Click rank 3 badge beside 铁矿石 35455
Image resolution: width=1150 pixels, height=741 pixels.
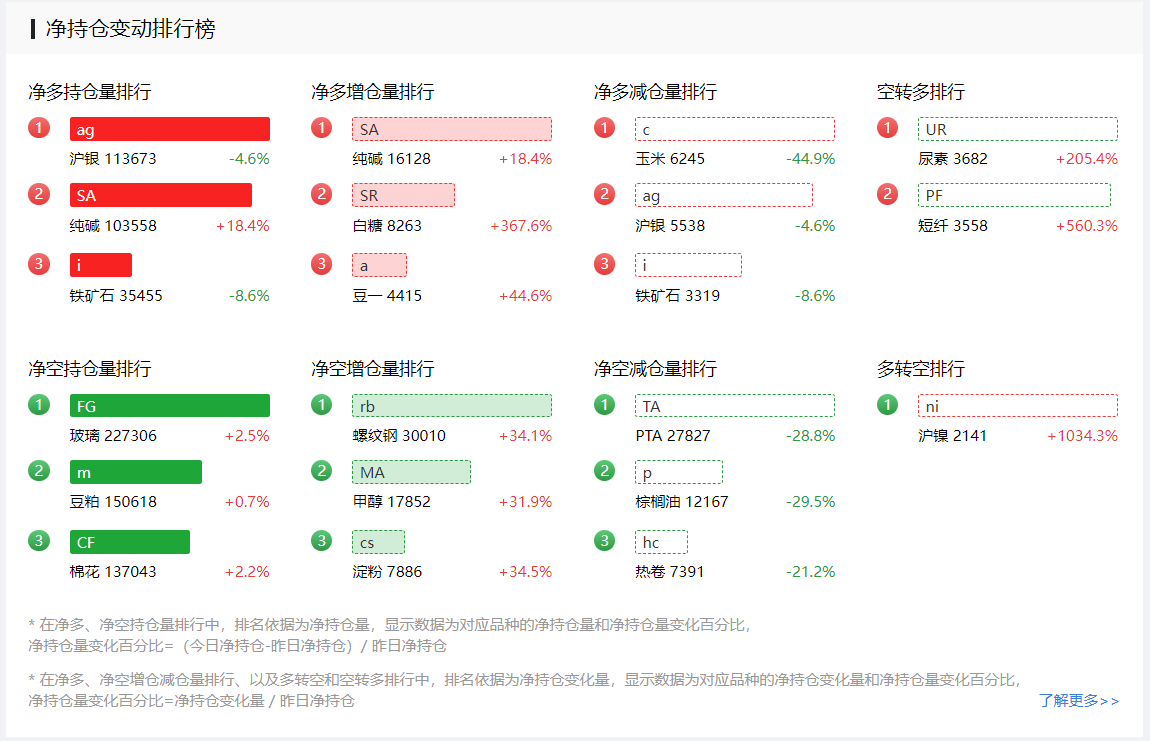[x=39, y=264]
